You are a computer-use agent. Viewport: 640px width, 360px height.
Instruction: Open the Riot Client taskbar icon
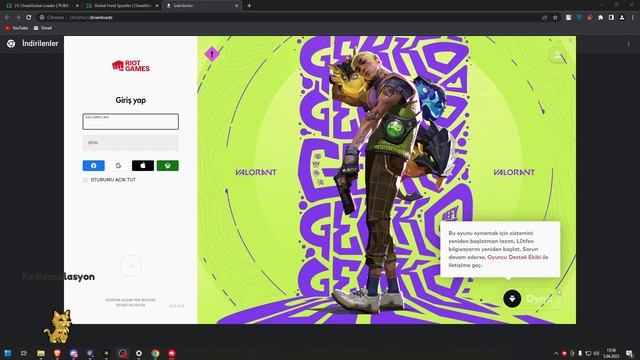tap(171, 353)
